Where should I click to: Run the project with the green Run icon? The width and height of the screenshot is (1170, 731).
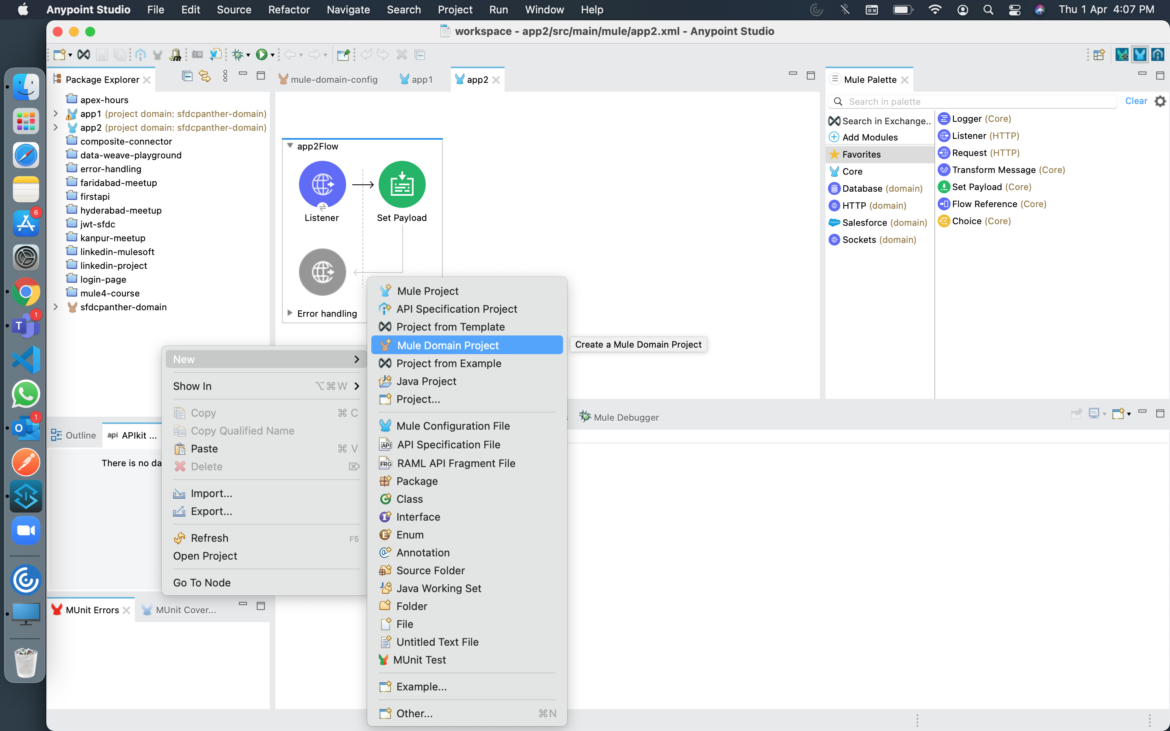click(262, 53)
